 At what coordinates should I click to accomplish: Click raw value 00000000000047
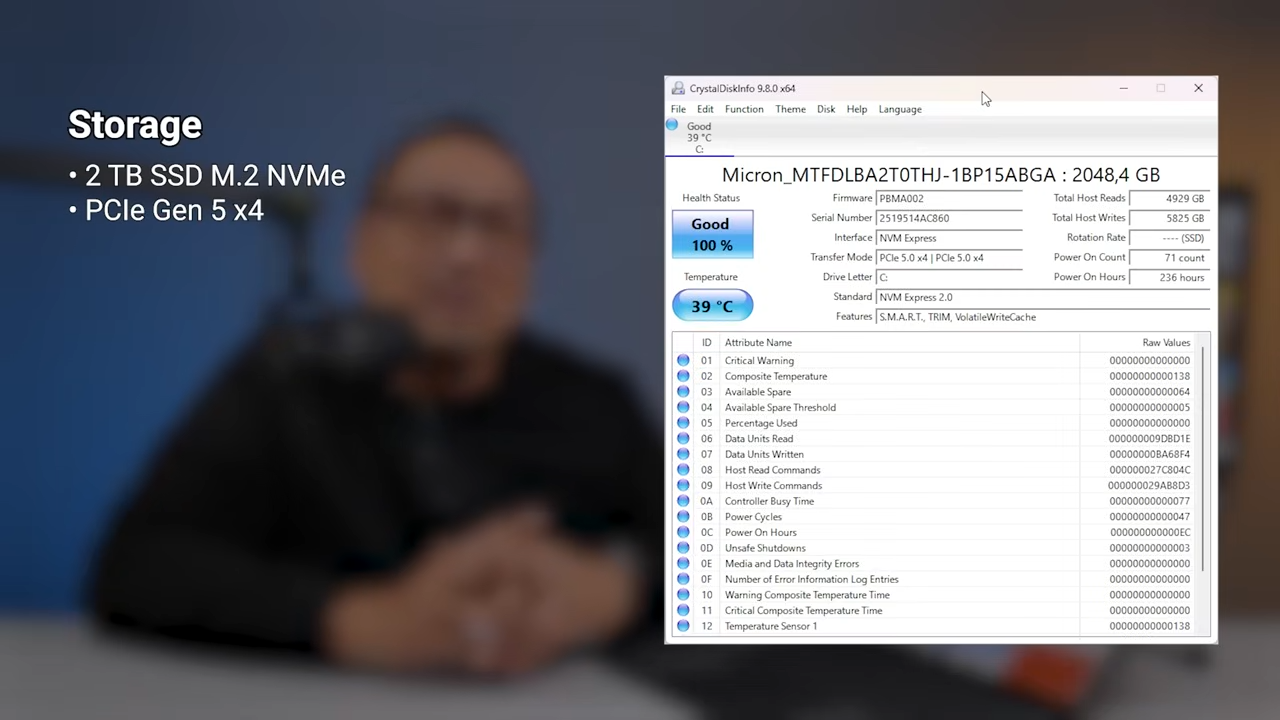(x=1149, y=517)
